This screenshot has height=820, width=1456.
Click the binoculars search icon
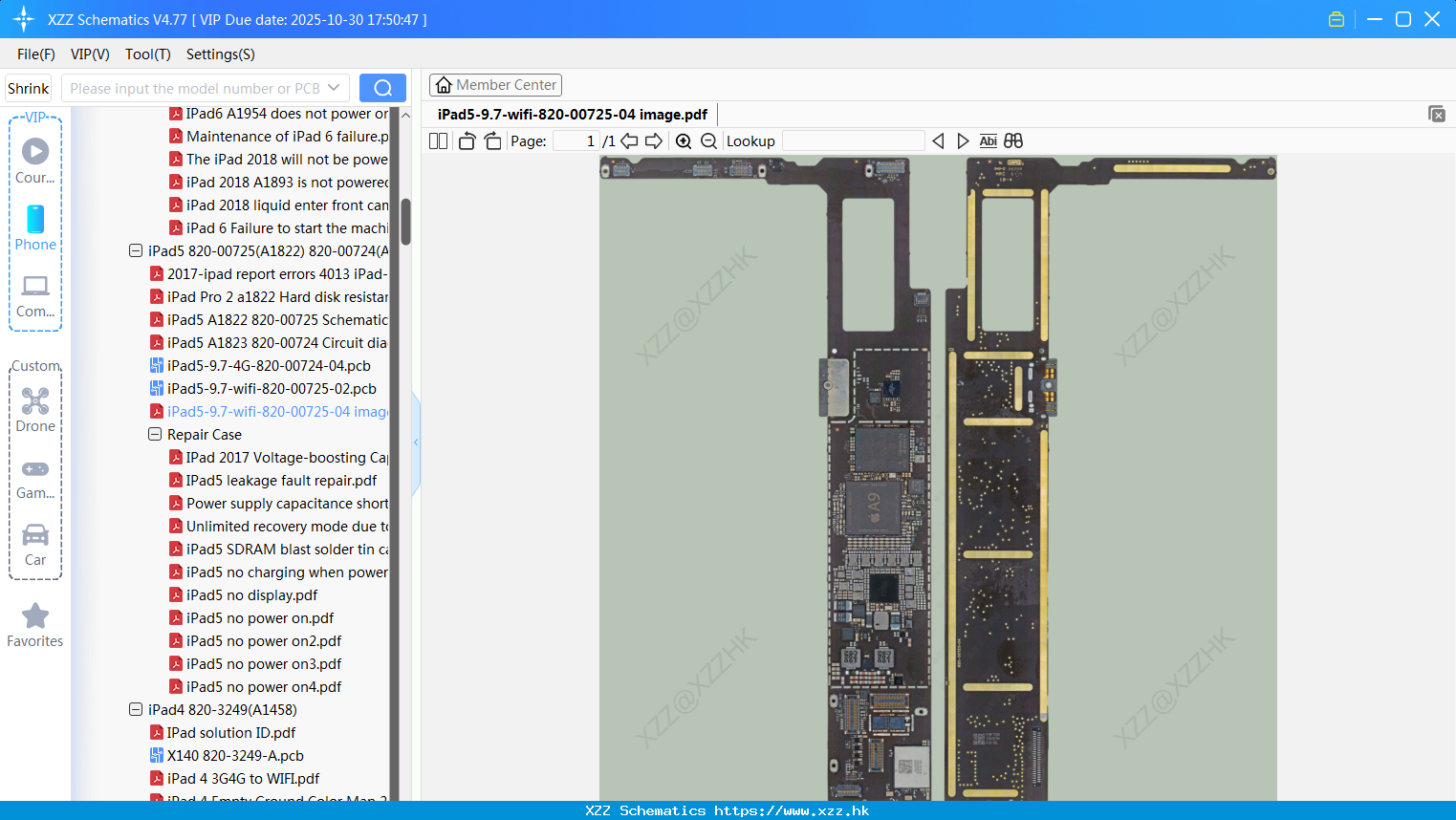pos(1013,140)
